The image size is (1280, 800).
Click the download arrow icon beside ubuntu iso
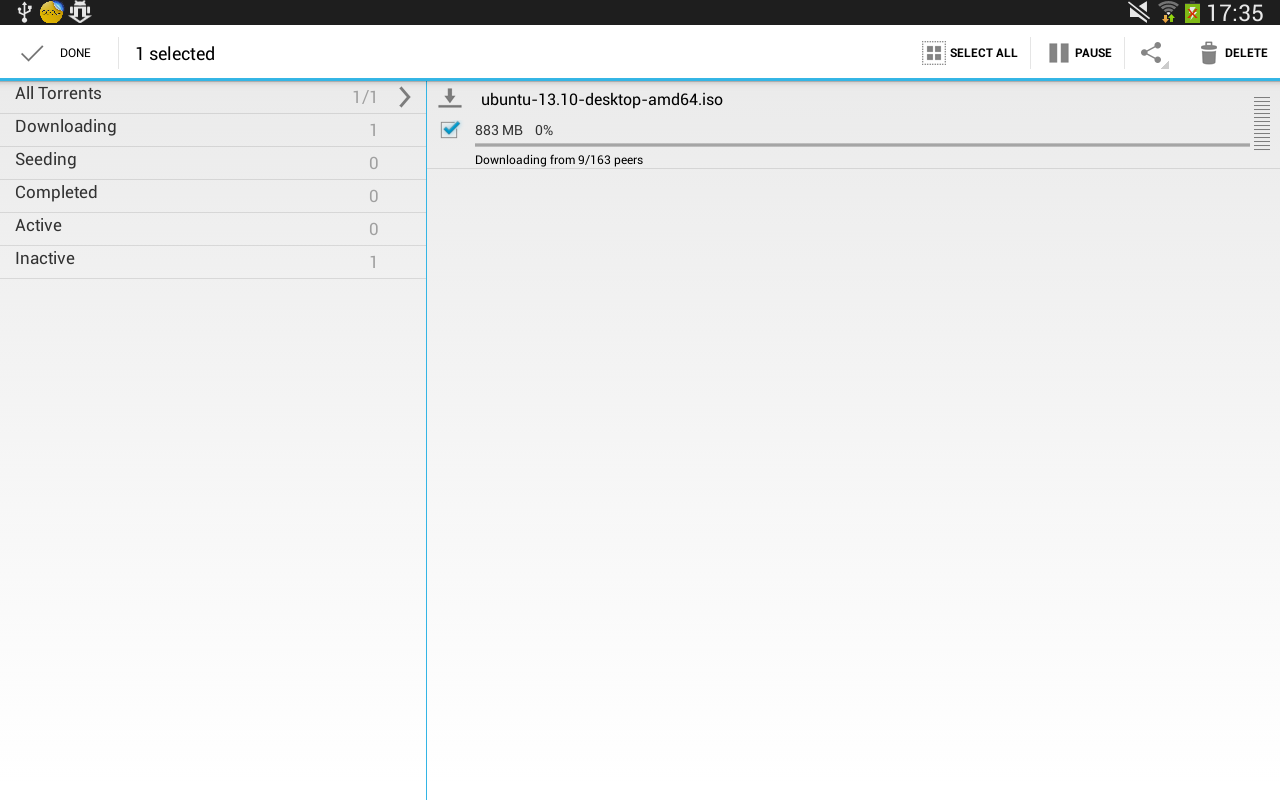pos(450,98)
